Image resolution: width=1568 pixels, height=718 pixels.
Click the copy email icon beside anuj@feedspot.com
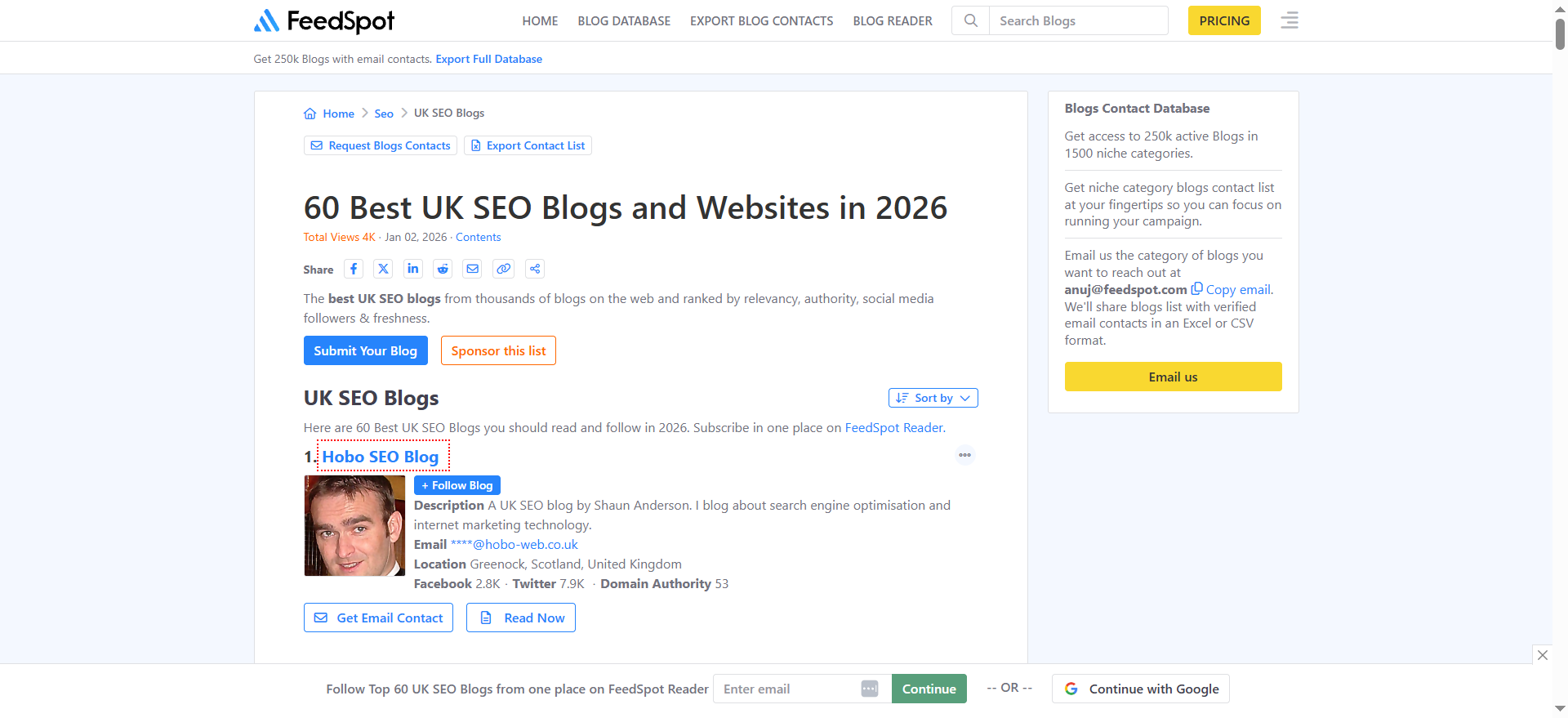1196,289
